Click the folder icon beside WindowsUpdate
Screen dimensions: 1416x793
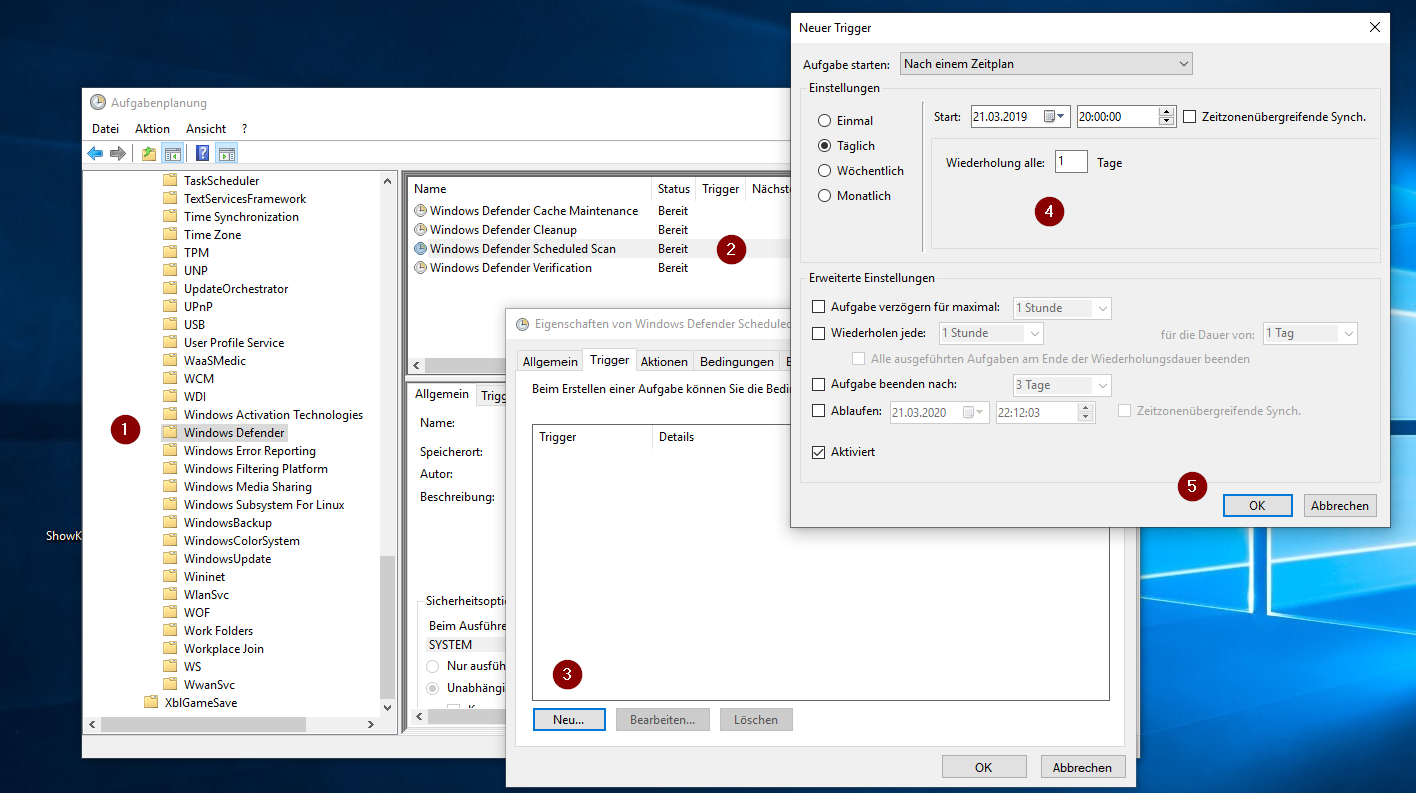(x=169, y=559)
